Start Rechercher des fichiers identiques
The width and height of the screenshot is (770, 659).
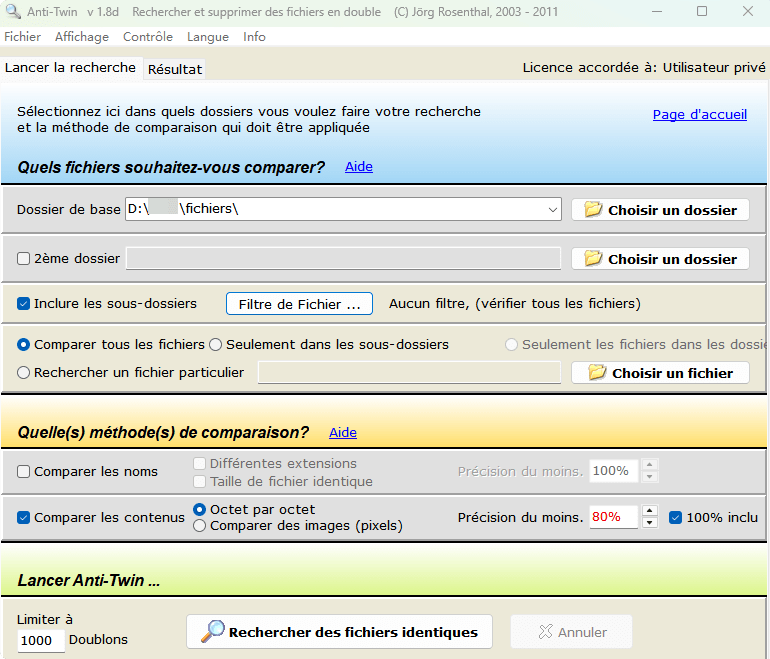339,632
